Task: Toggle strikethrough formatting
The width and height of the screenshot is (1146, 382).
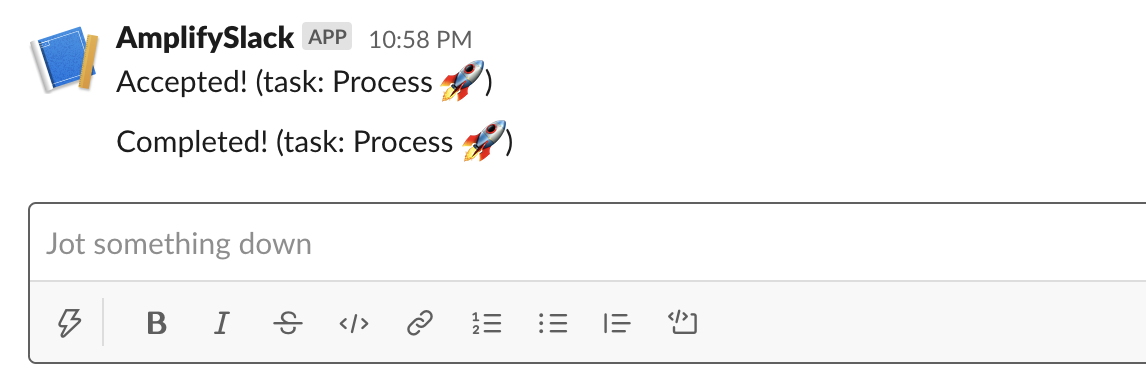Action: pyautogui.click(x=288, y=322)
